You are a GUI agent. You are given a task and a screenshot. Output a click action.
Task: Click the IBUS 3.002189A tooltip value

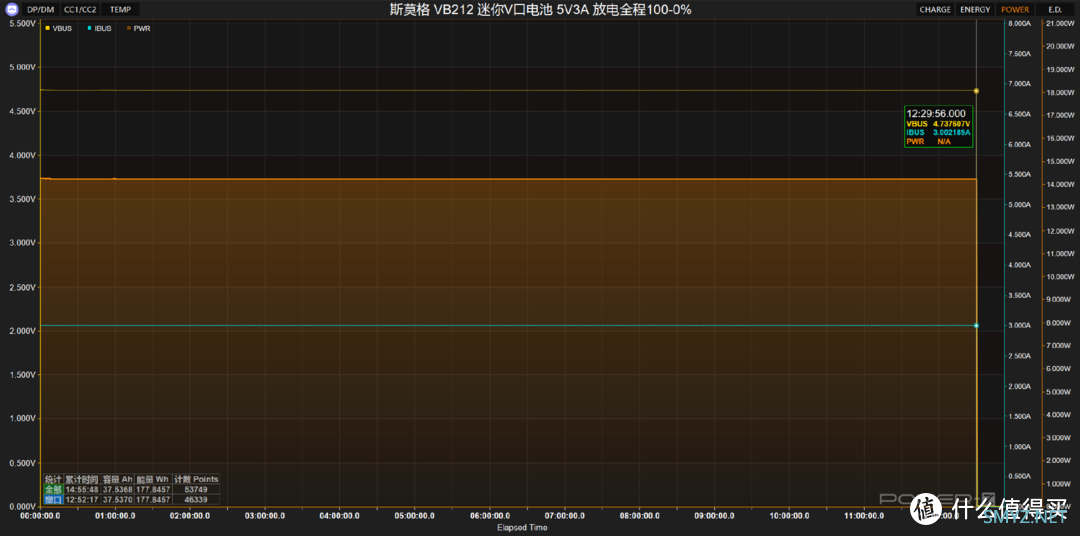point(937,132)
